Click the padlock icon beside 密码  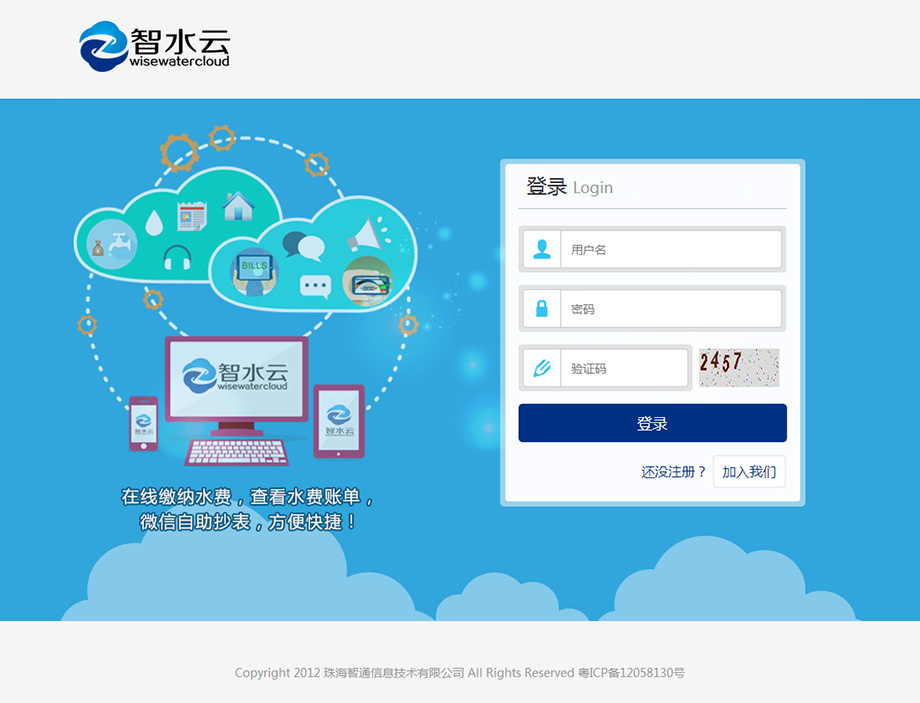point(542,309)
